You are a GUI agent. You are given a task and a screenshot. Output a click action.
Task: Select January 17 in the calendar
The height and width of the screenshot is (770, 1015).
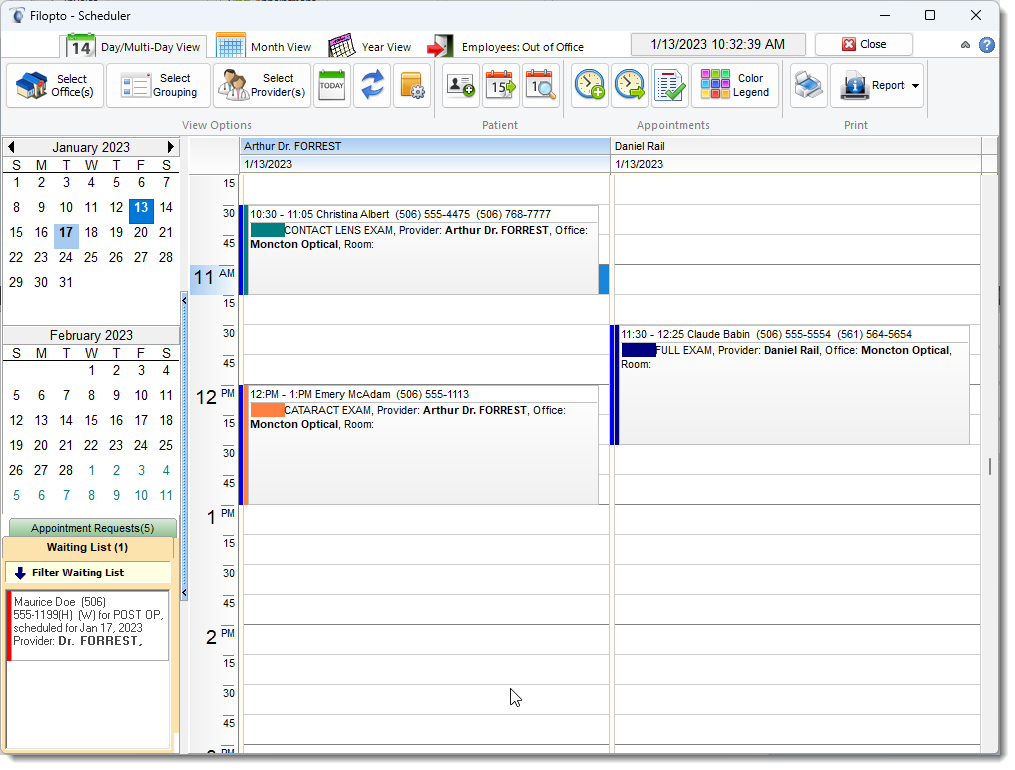pyautogui.click(x=66, y=233)
